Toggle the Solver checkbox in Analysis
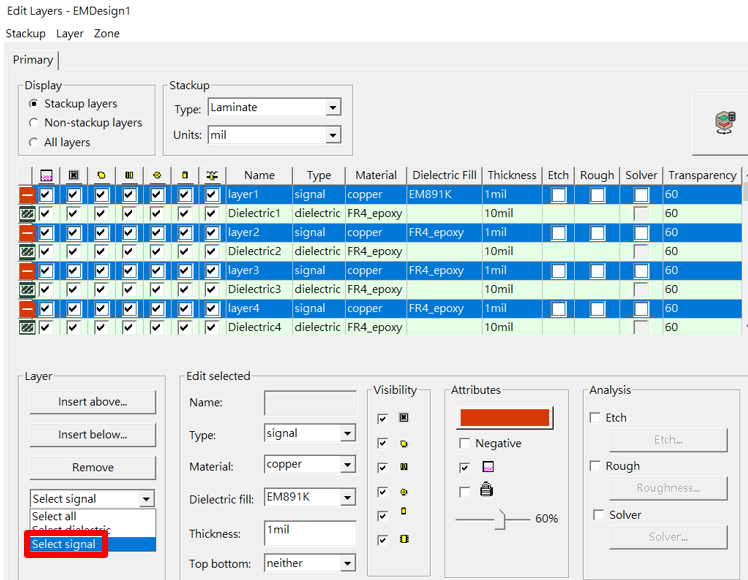Viewport: 748px width, 580px height. [598, 515]
